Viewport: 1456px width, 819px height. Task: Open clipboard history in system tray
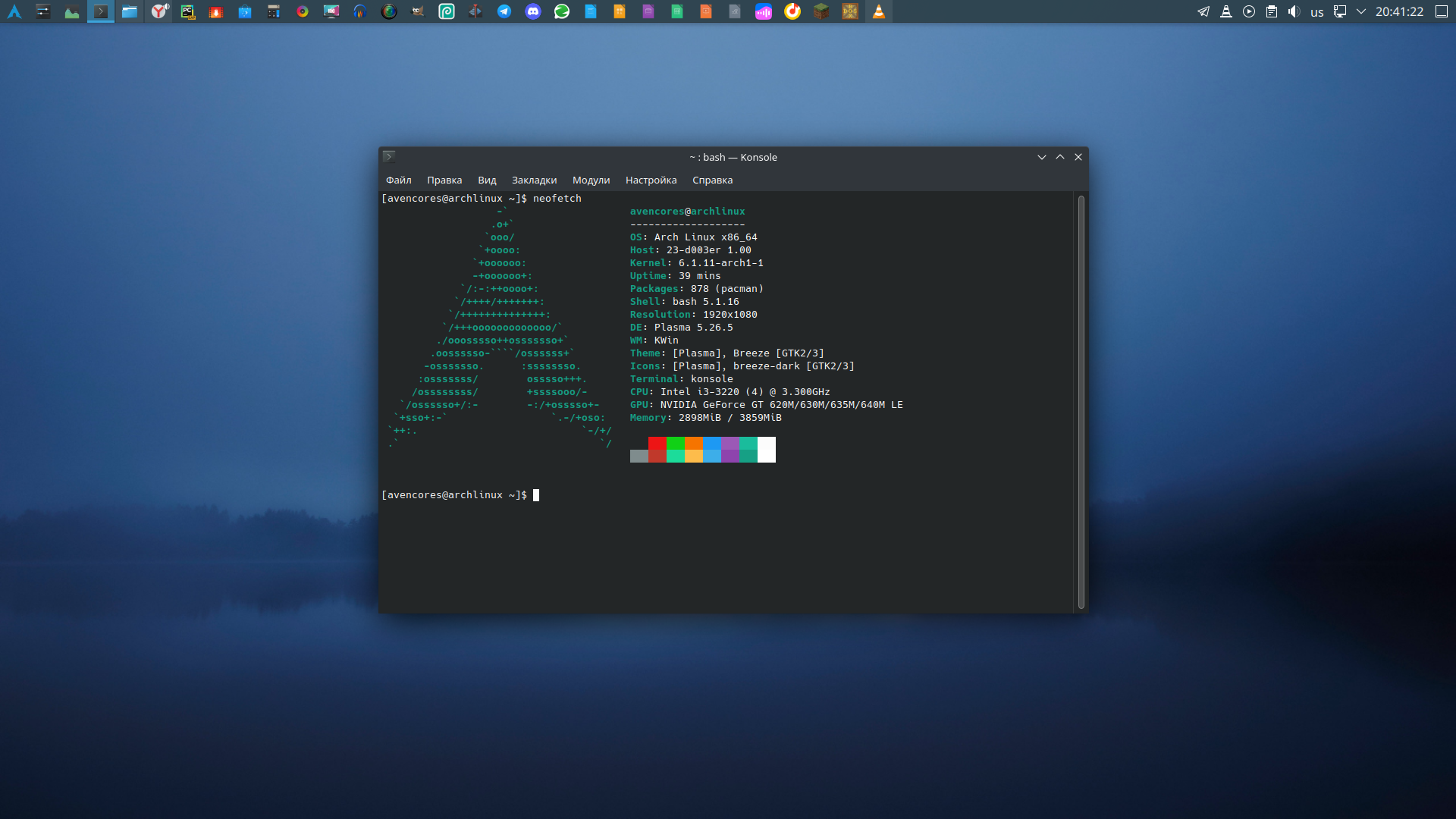pos(1272,11)
